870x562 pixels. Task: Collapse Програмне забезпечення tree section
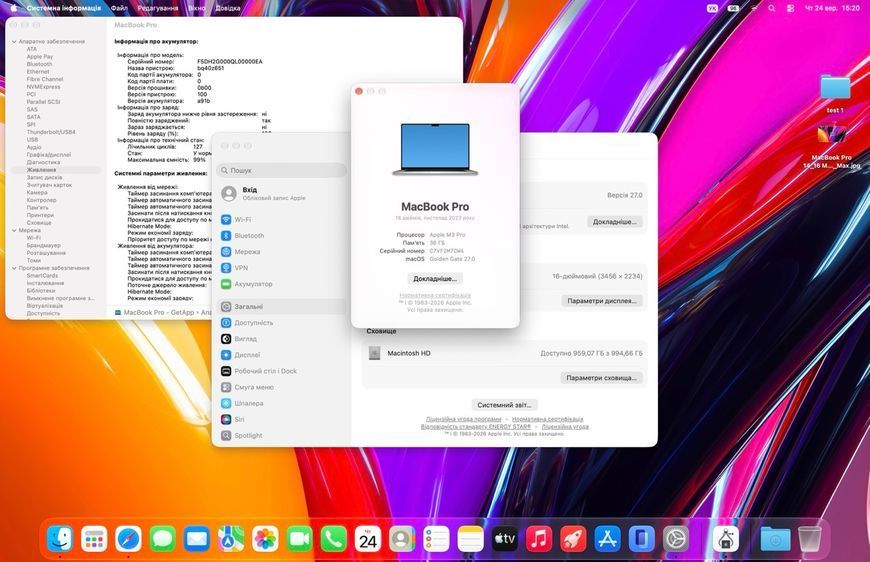pyautogui.click(x=14, y=268)
